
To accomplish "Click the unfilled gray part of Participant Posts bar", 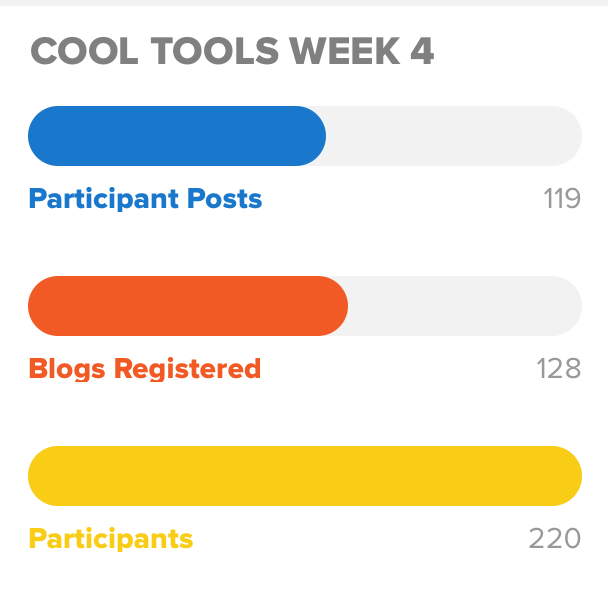I will click(454, 136).
